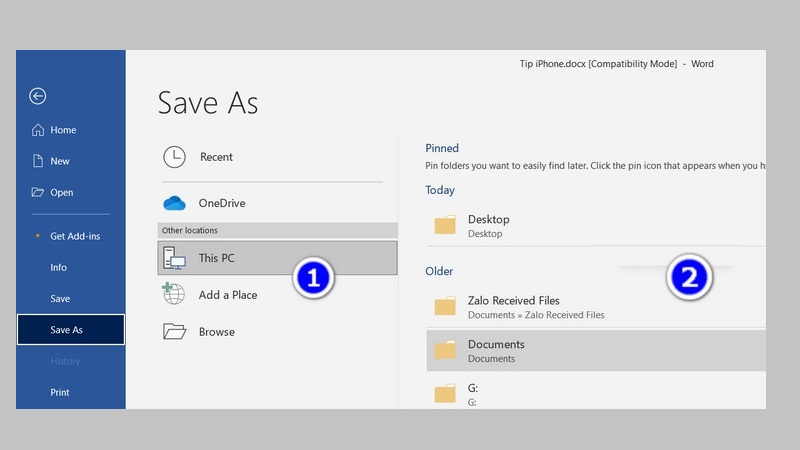Click the Open folder icon in sidebar
800x450 pixels.
[38, 192]
